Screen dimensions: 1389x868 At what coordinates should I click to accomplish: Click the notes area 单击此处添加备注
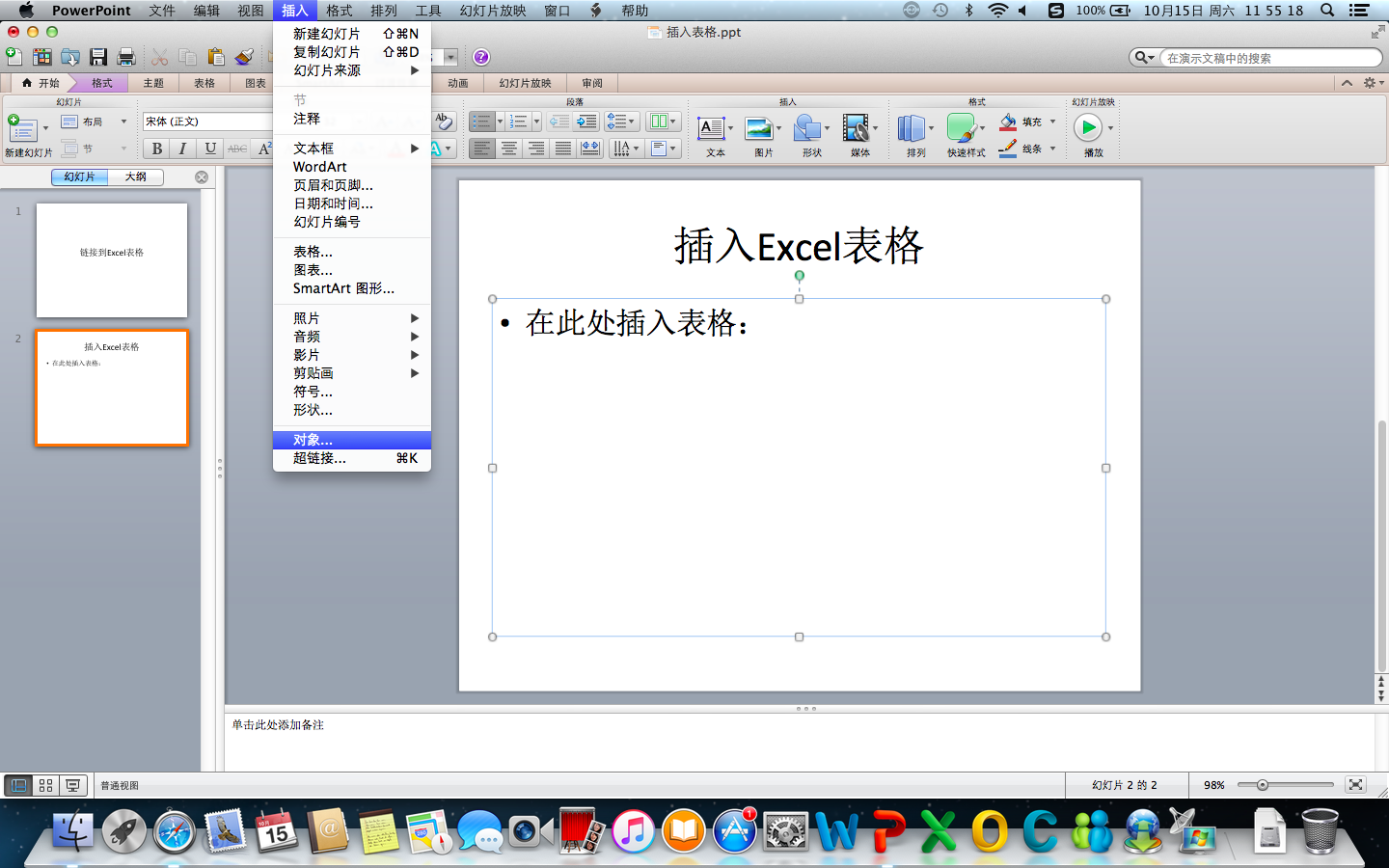[x=799, y=741]
